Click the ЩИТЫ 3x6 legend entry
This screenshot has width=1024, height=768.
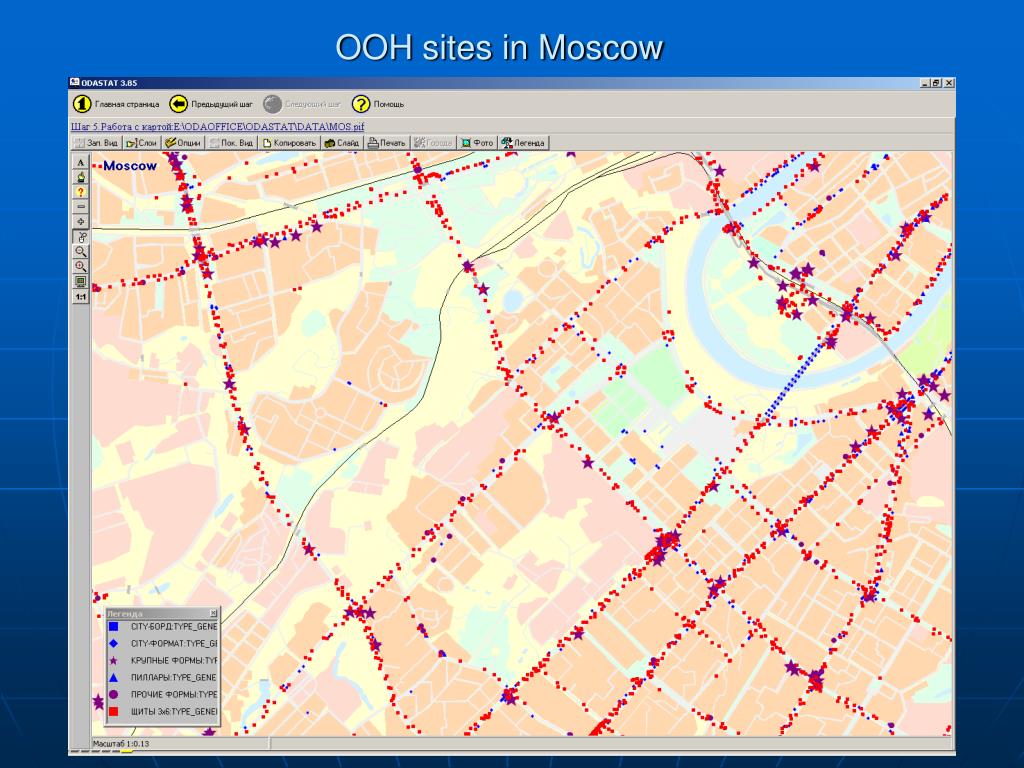click(174, 711)
